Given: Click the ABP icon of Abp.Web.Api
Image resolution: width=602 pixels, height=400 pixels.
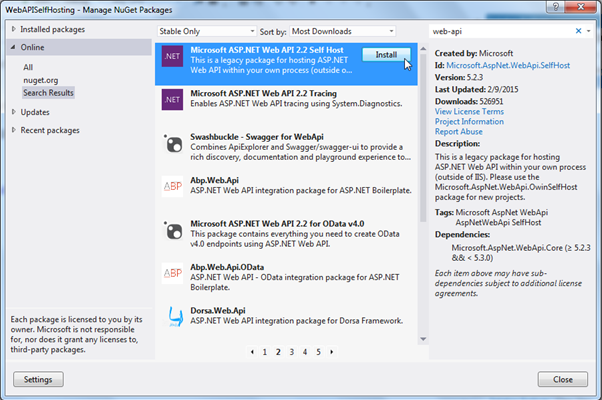Looking at the screenshot, I should (x=172, y=187).
